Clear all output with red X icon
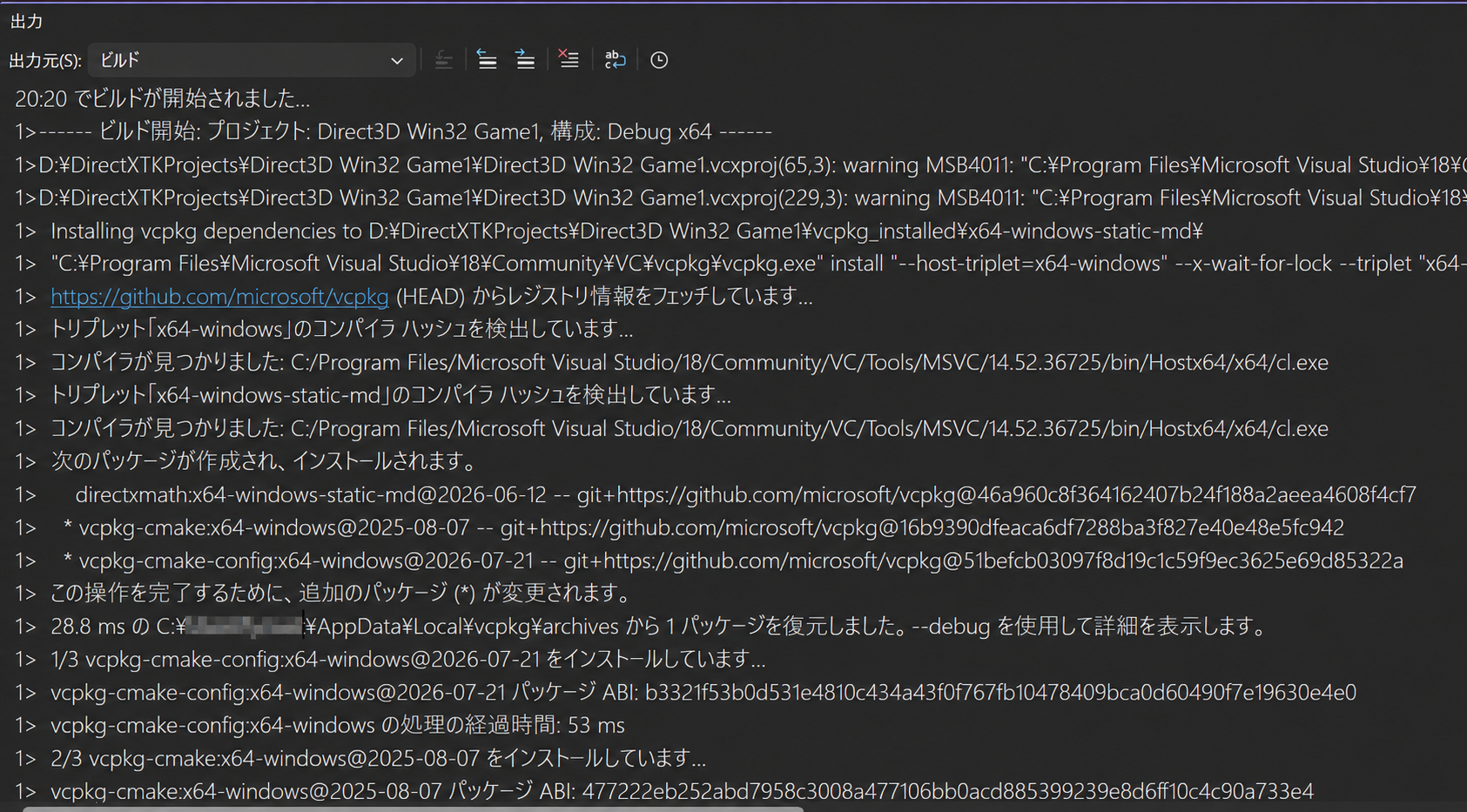The height and width of the screenshot is (812, 1467). [x=569, y=60]
